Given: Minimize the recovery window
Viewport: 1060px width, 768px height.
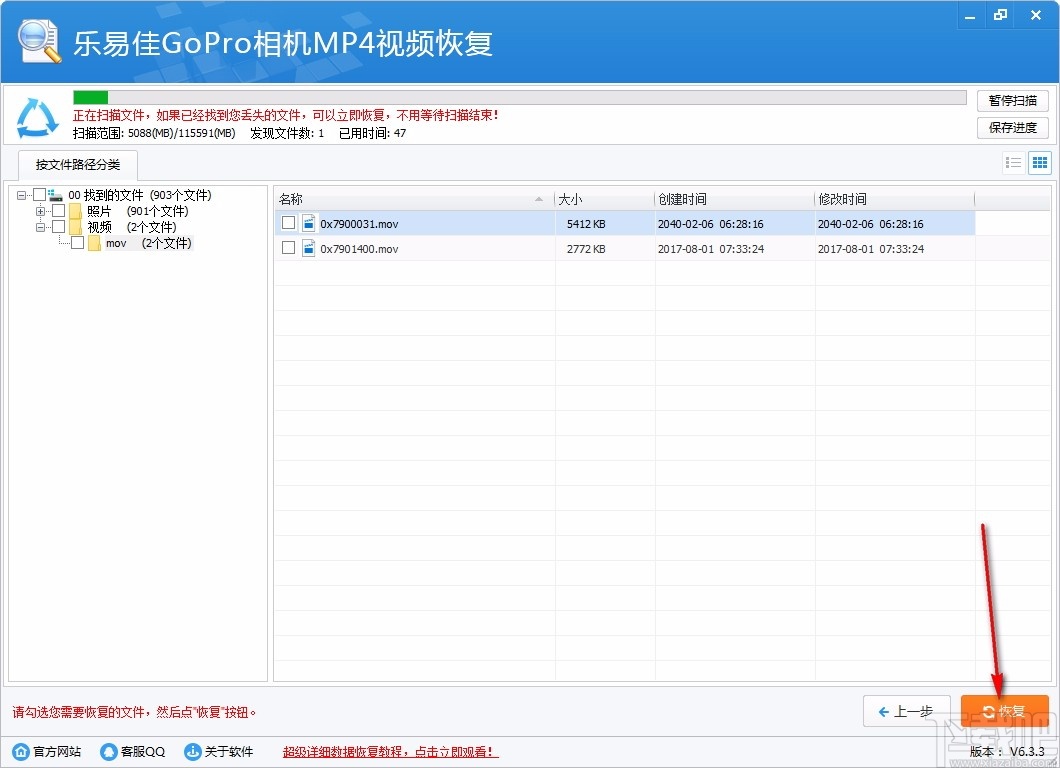Looking at the screenshot, I should [x=970, y=16].
